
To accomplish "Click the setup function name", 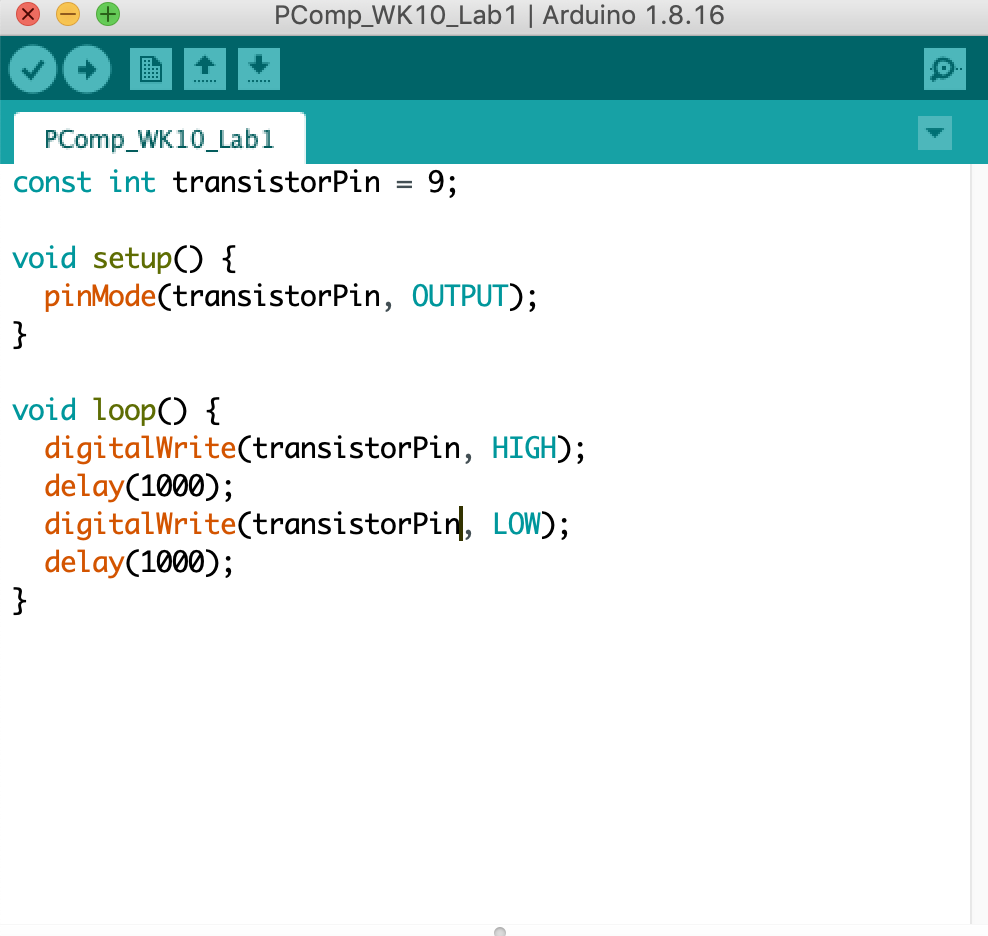I will [x=132, y=258].
